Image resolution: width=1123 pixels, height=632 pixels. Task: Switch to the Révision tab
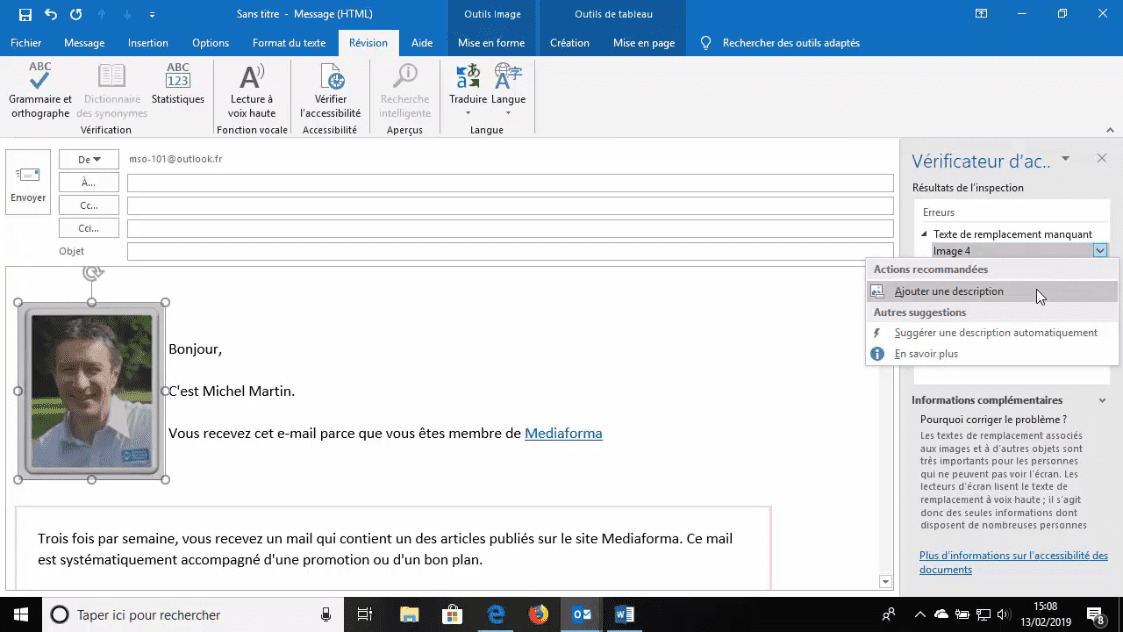pos(368,43)
